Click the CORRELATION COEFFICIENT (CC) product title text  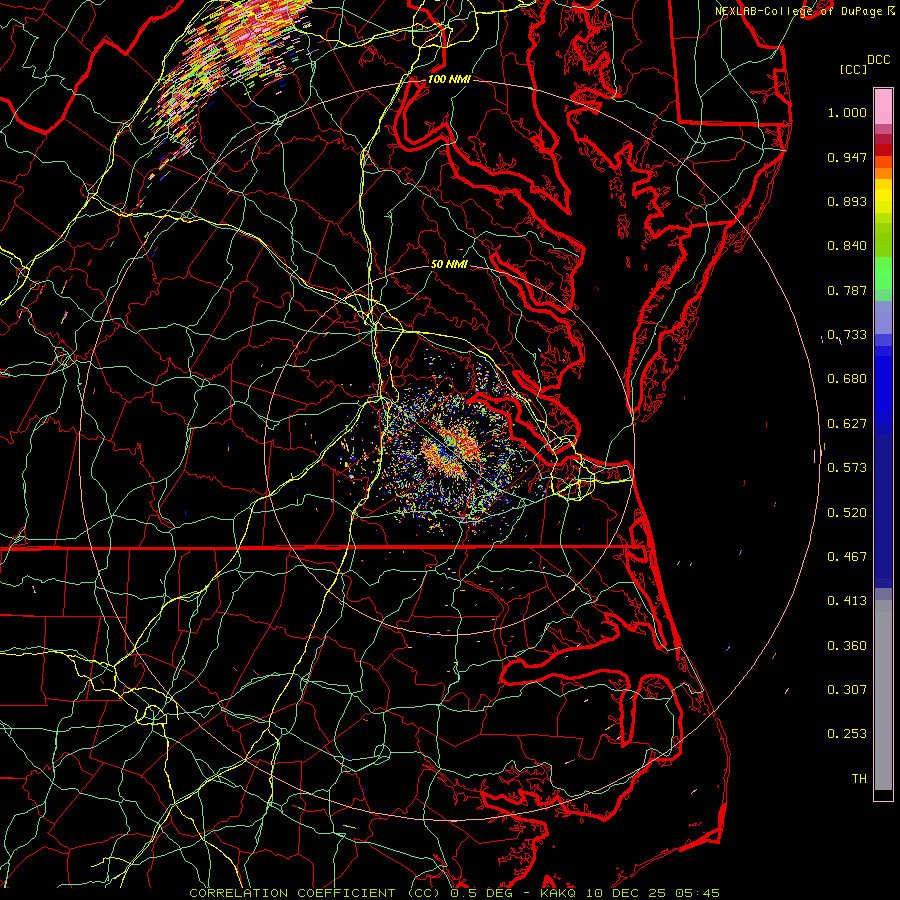pos(315,893)
